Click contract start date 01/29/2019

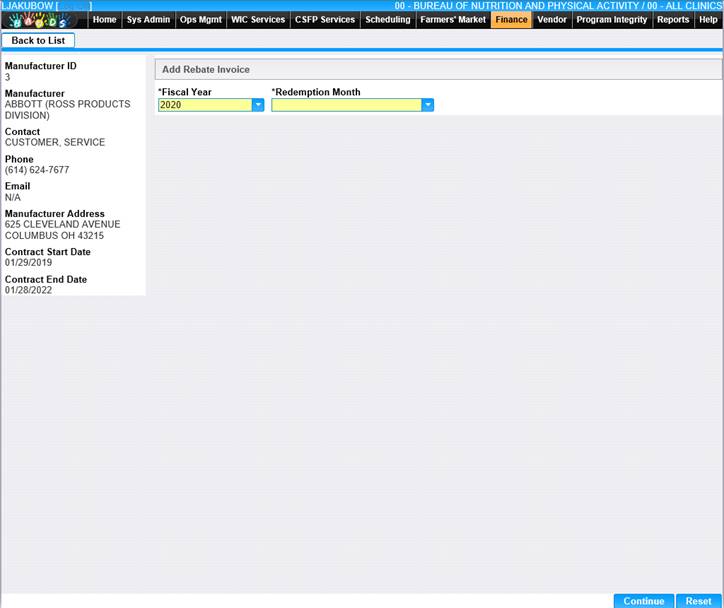coord(28,263)
